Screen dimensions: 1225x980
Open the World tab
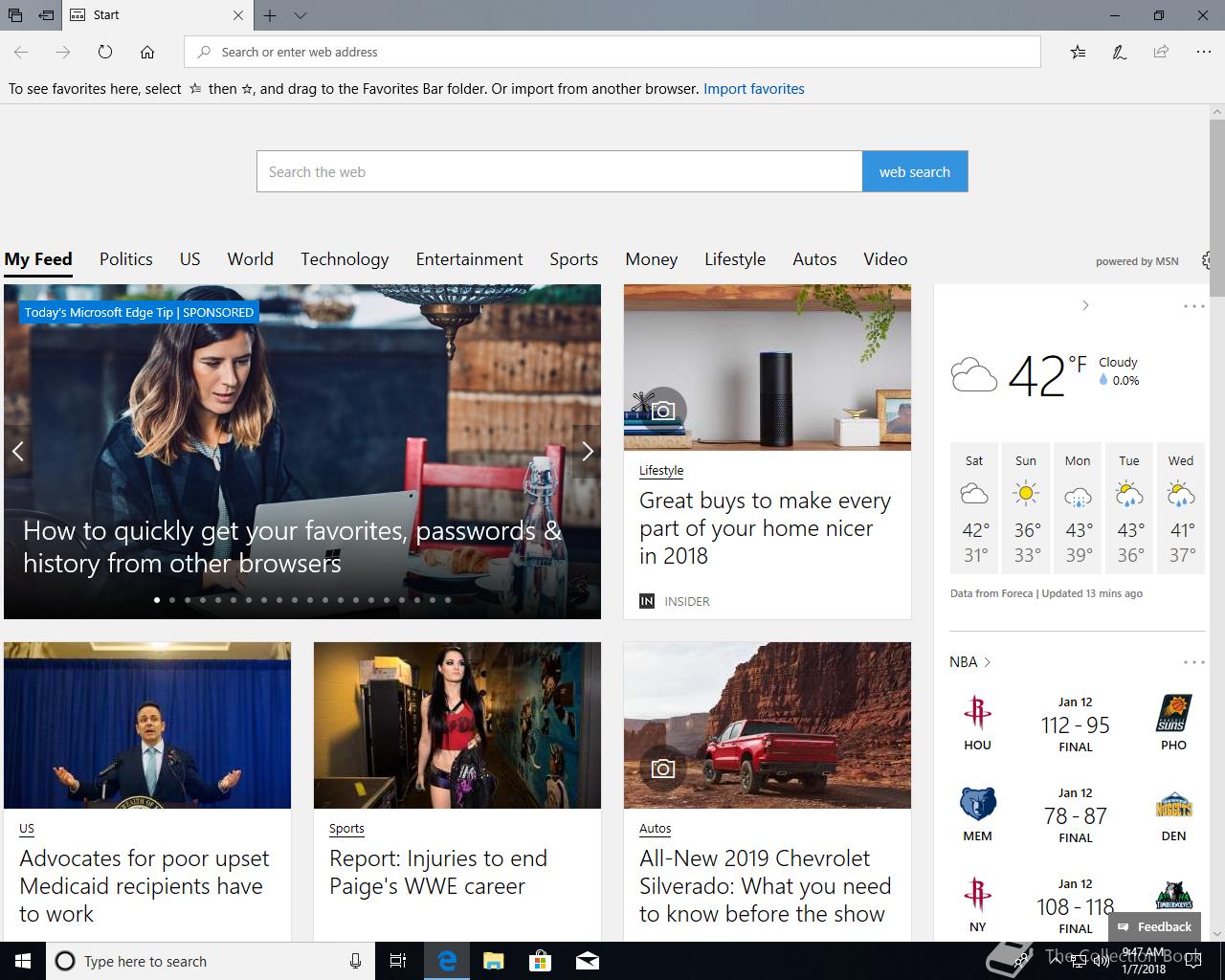tap(251, 259)
